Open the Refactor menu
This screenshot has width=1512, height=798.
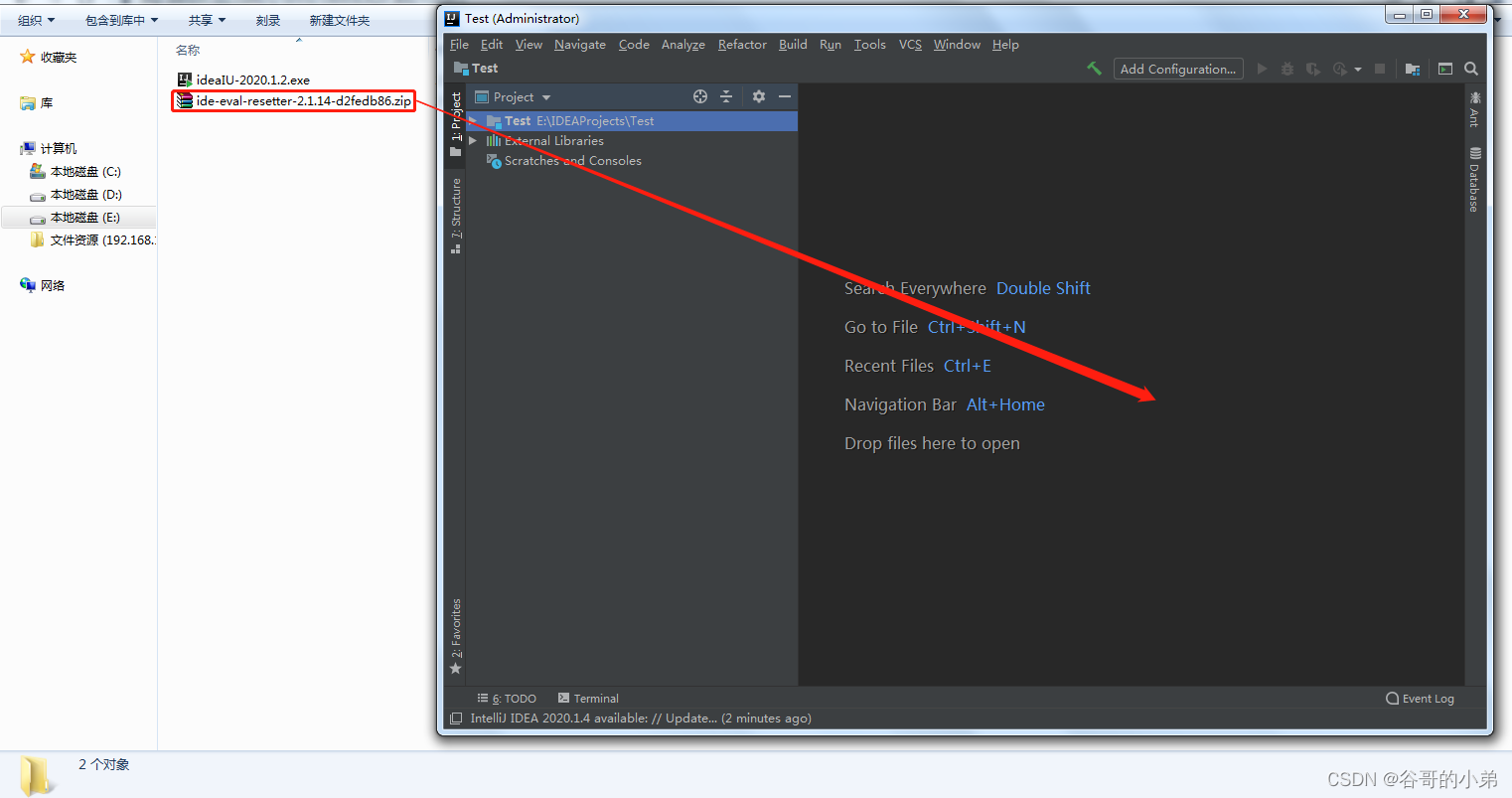click(x=742, y=44)
